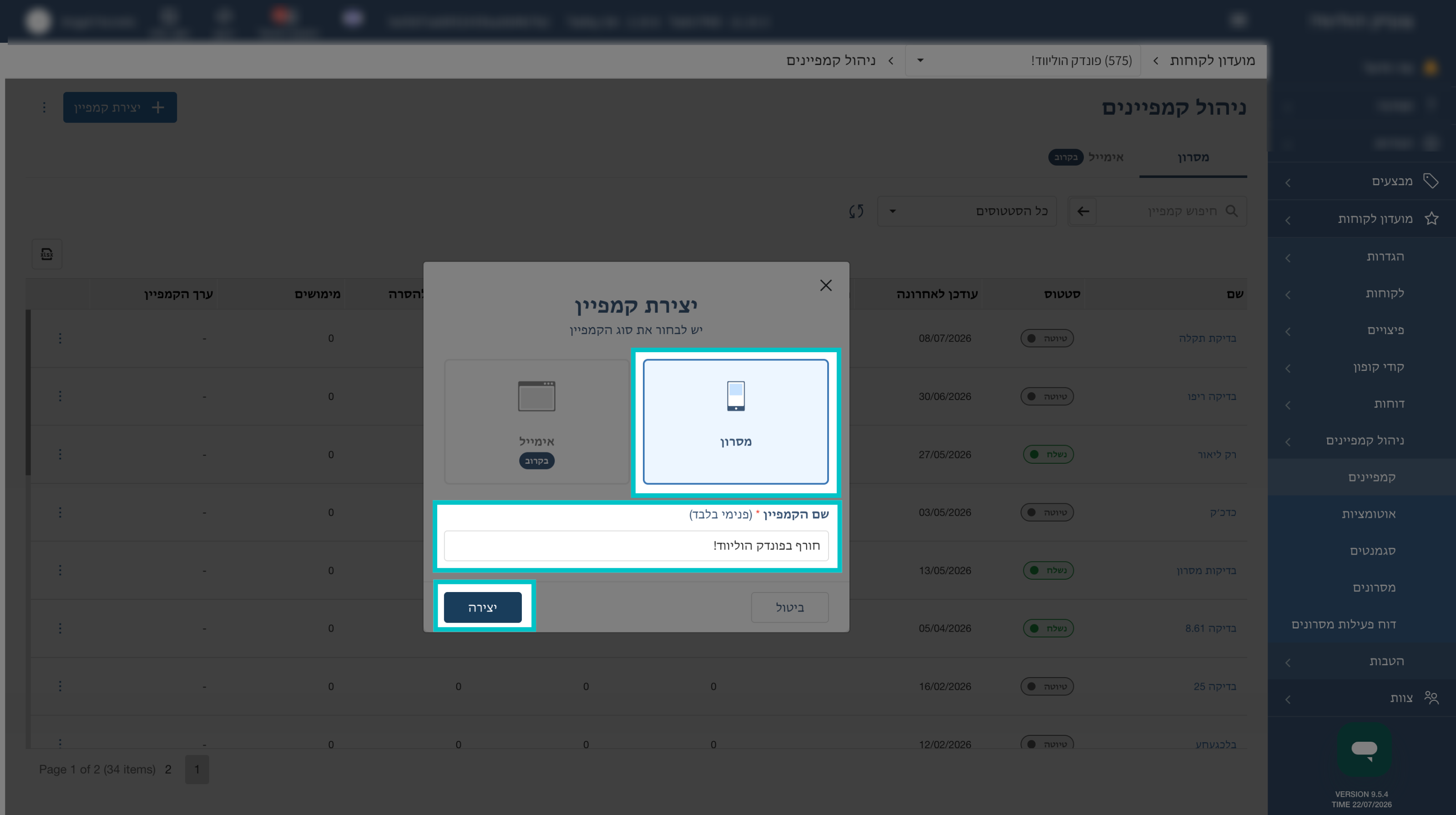Select the מסרון campaign type card
1456x815 pixels.
[735, 422]
